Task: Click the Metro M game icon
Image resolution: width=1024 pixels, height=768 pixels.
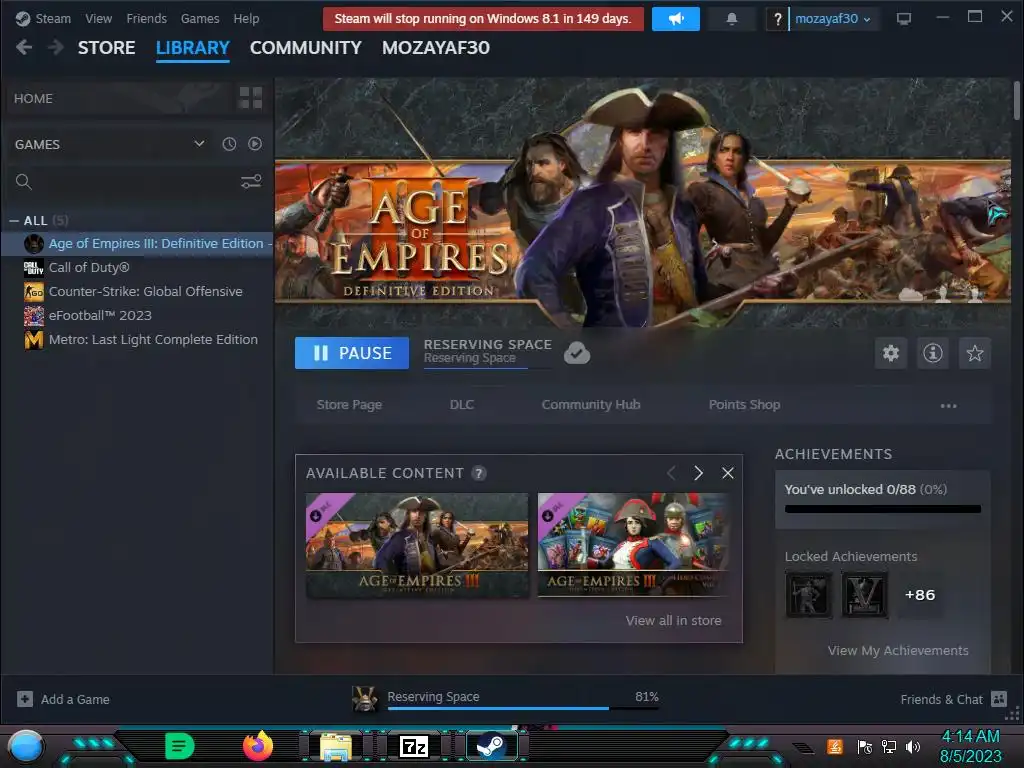Action: point(33,340)
